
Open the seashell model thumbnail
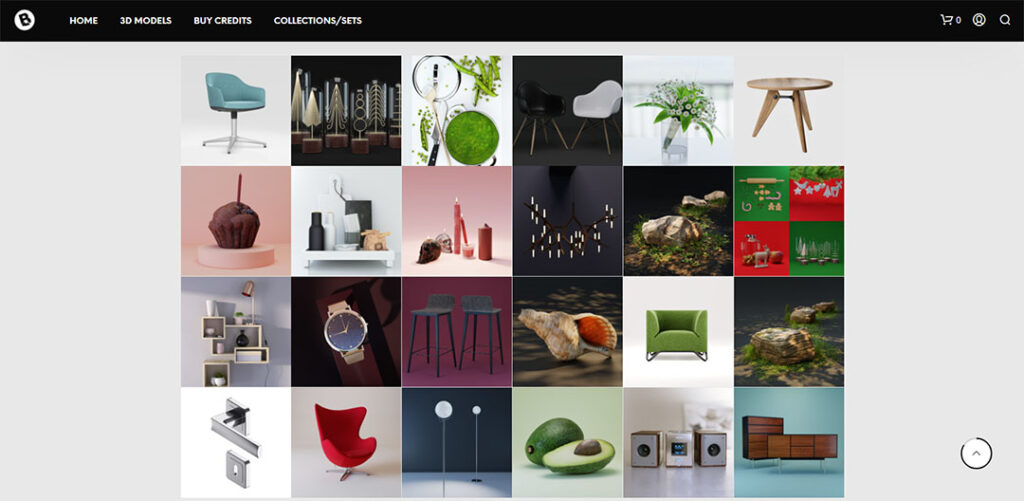[x=568, y=332]
